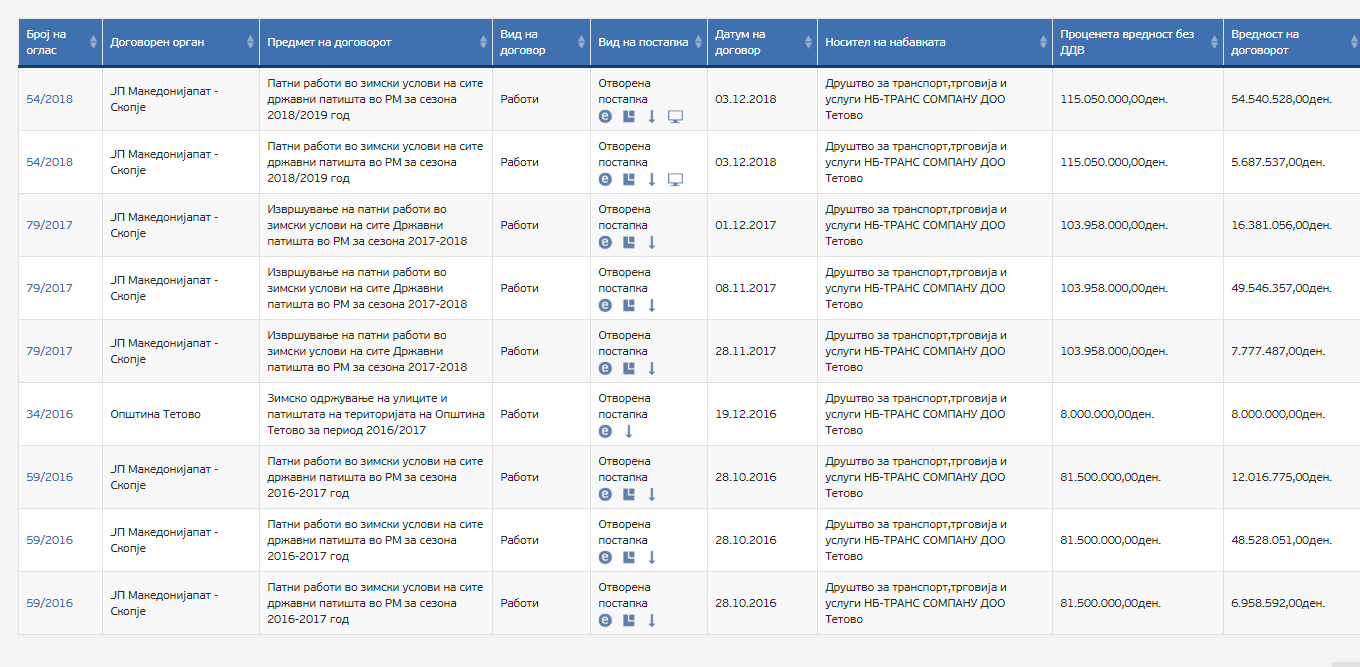Open announcement link 34/2016
This screenshot has height=667, width=1360.
[49, 414]
